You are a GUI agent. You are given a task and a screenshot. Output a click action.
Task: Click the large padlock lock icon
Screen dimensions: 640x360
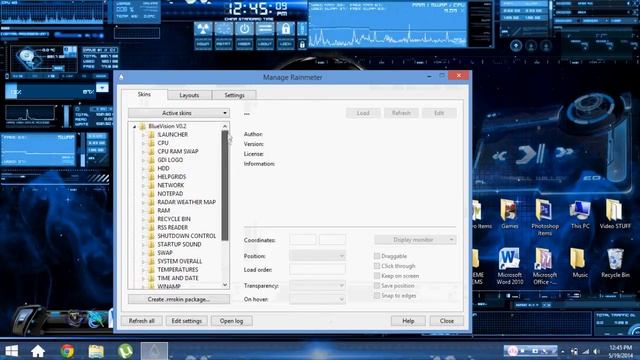pos(286,29)
